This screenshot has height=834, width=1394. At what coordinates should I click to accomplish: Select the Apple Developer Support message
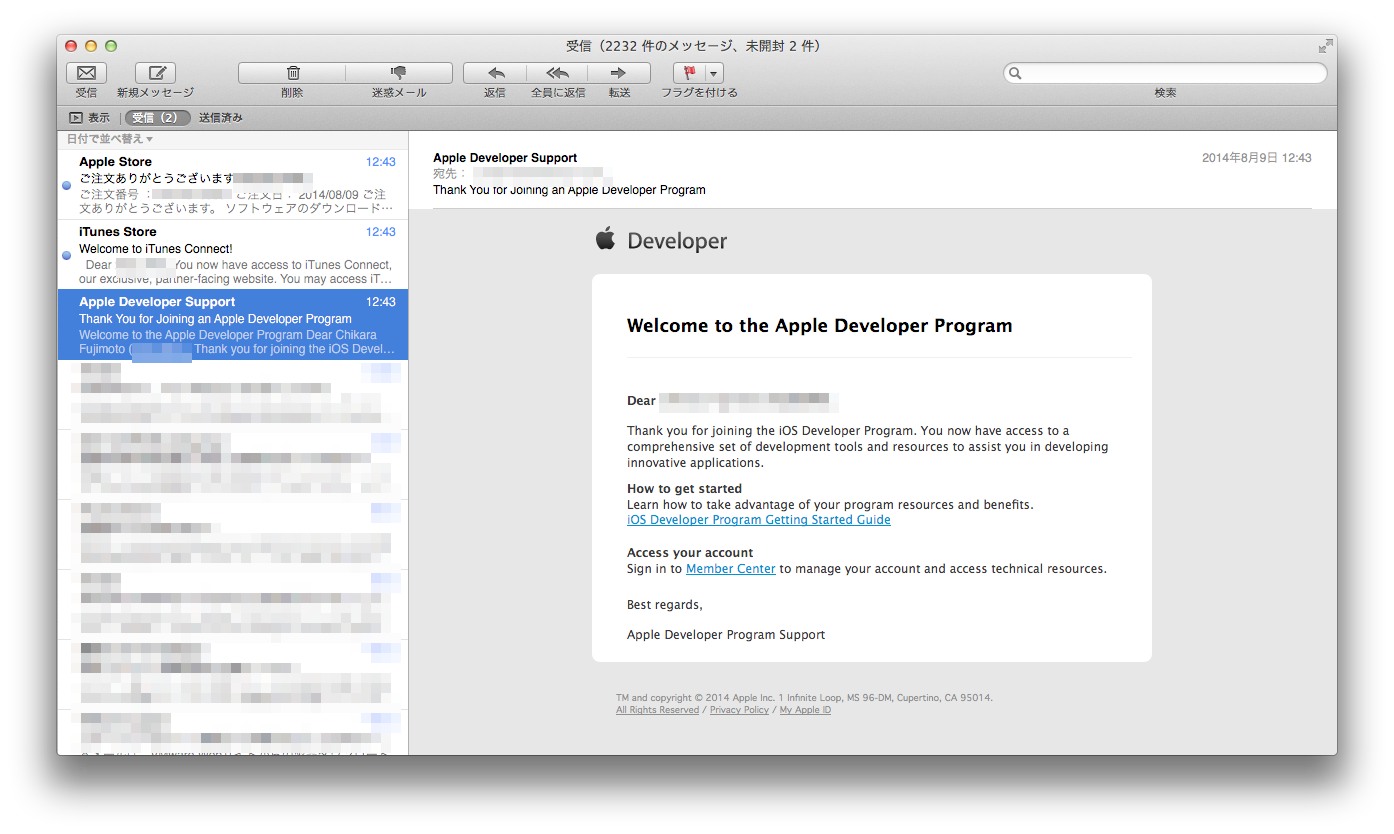click(x=233, y=325)
